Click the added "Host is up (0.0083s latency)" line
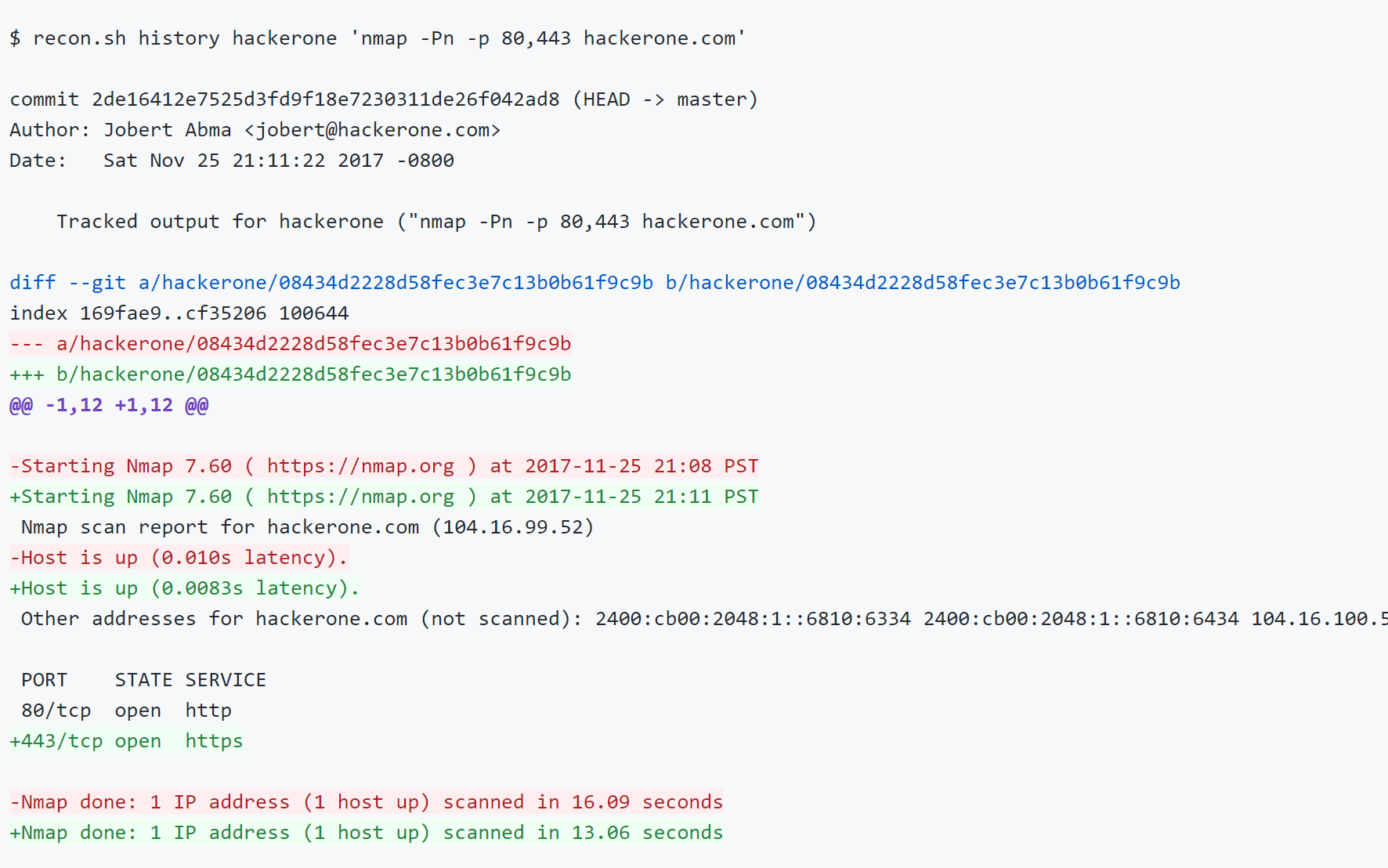The height and width of the screenshot is (868, 1388). click(184, 588)
